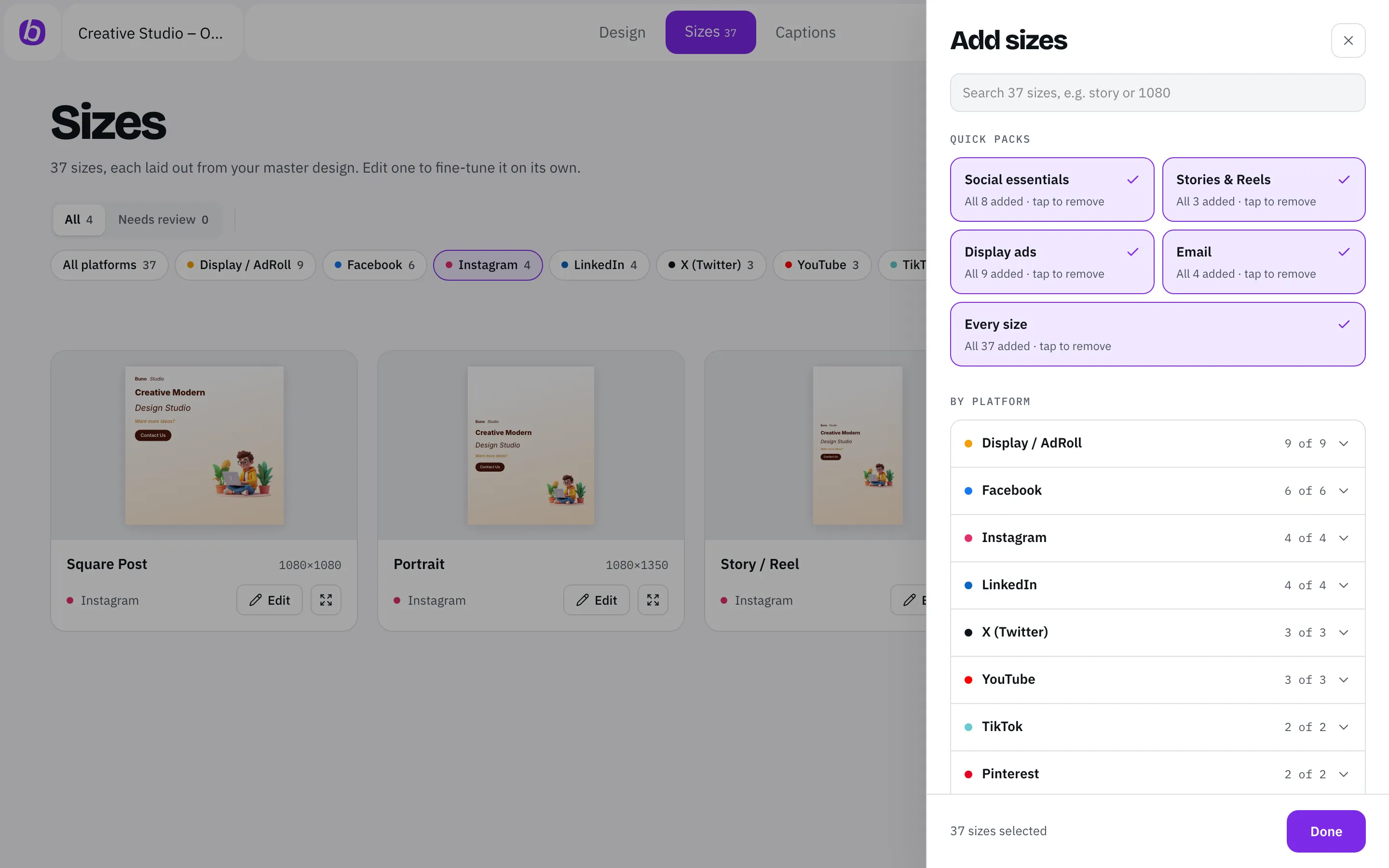Filter by Instagram chip
This screenshot has width=1389, height=868.
click(488, 265)
